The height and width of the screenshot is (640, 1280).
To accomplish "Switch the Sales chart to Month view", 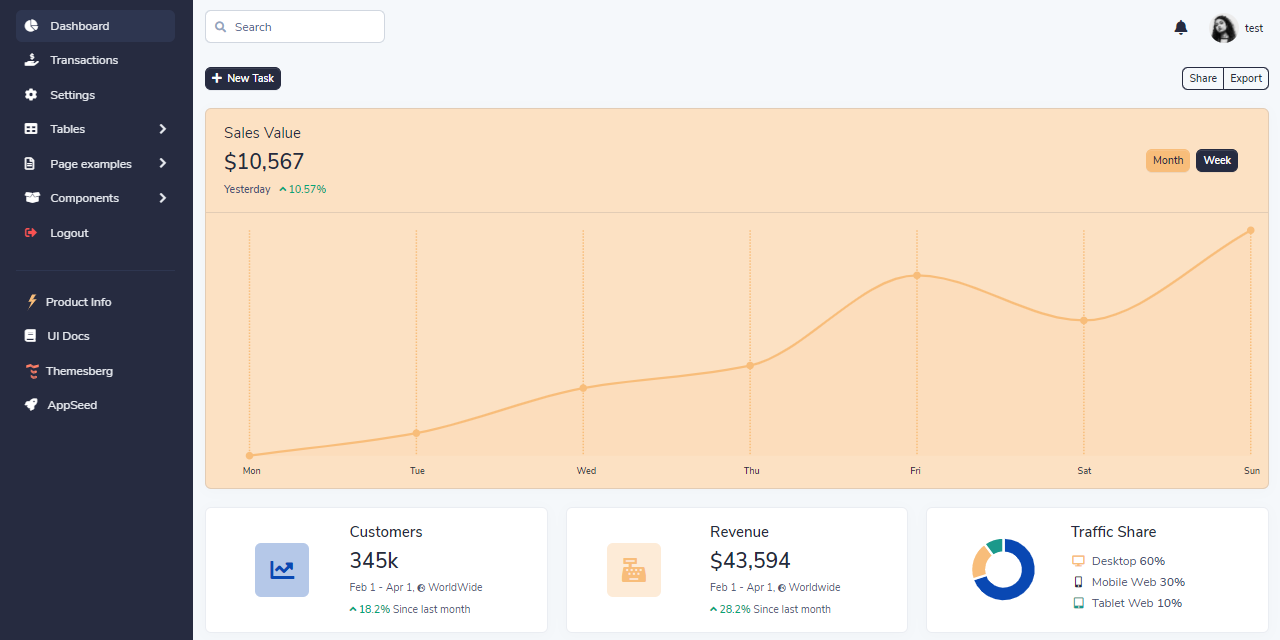I will pyautogui.click(x=1167, y=160).
